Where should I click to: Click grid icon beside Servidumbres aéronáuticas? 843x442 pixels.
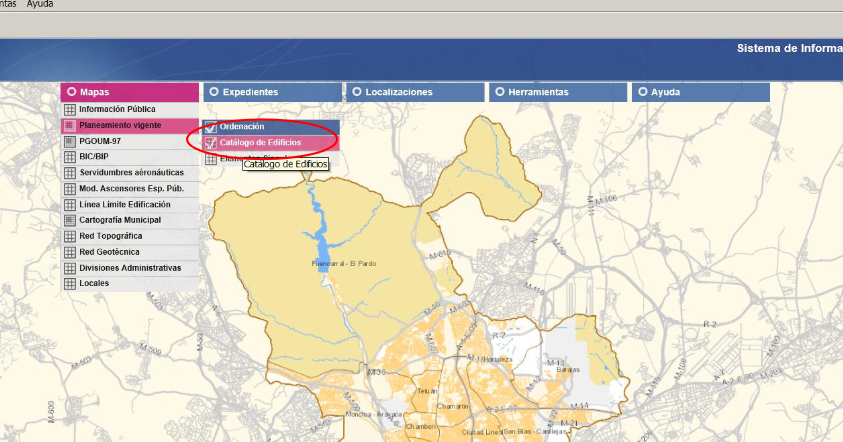click(x=69, y=173)
